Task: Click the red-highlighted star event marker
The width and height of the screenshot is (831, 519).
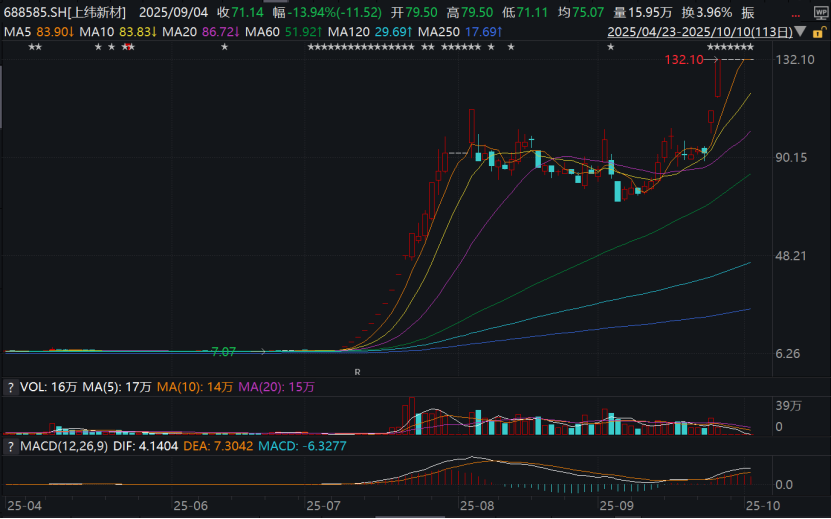Action: 128,48
